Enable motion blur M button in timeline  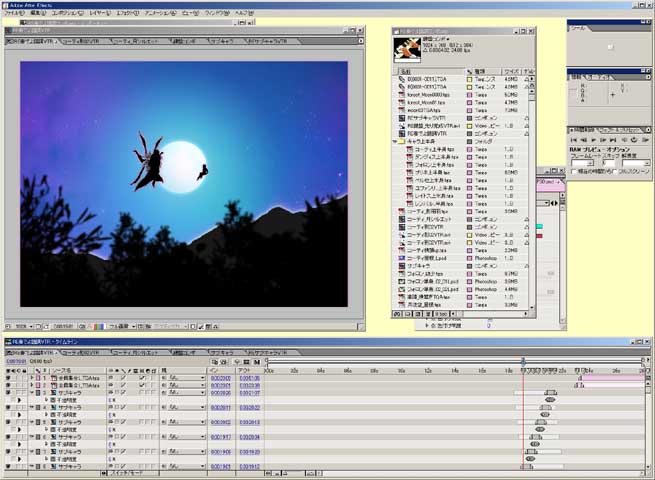(x=256, y=362)
